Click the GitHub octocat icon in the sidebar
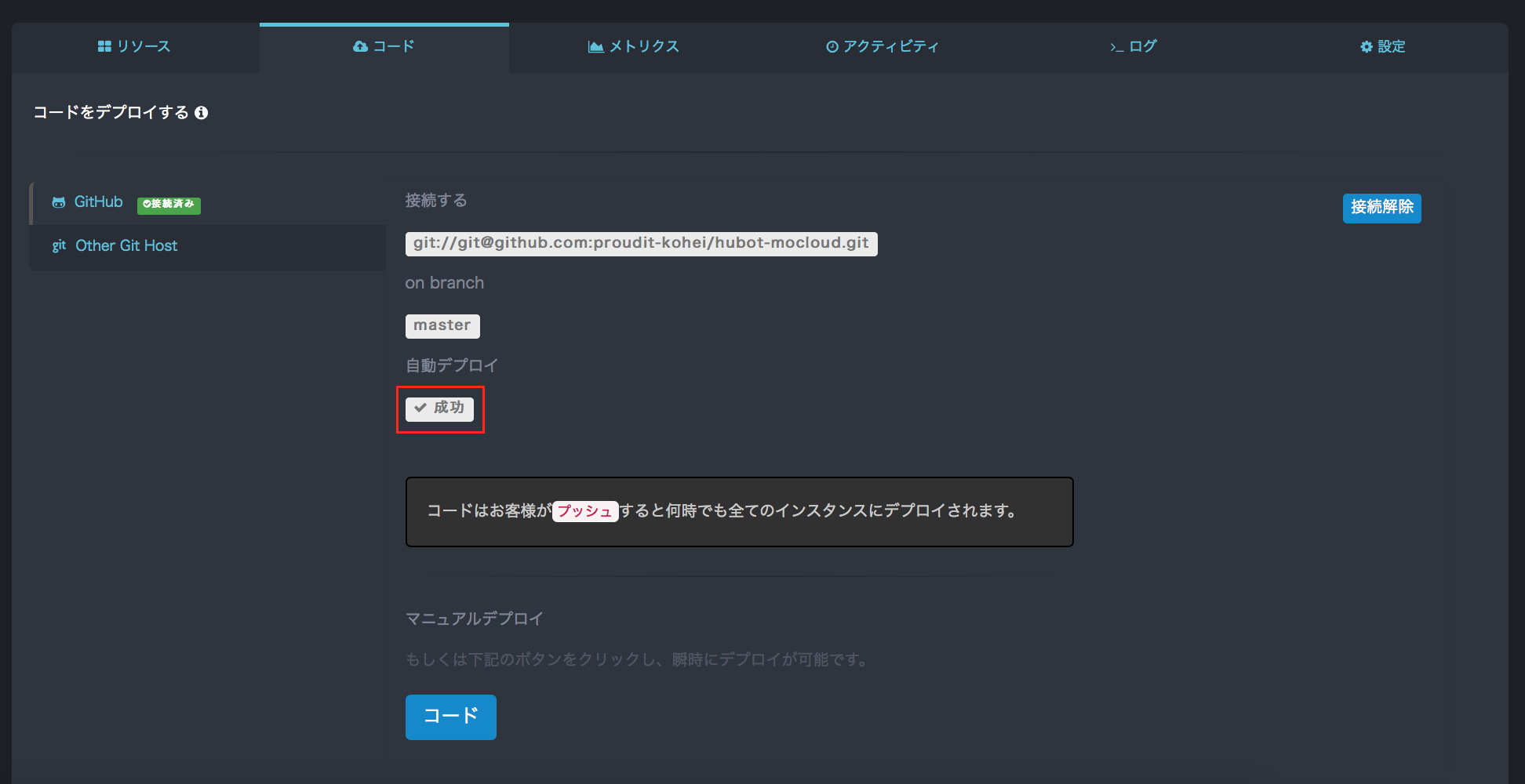This screenshot has width=1525, height=784. point(59,201)
